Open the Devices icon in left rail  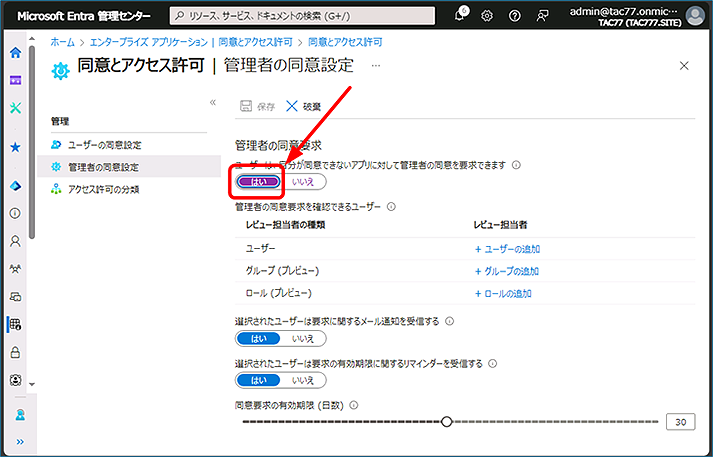click(15, 296)
